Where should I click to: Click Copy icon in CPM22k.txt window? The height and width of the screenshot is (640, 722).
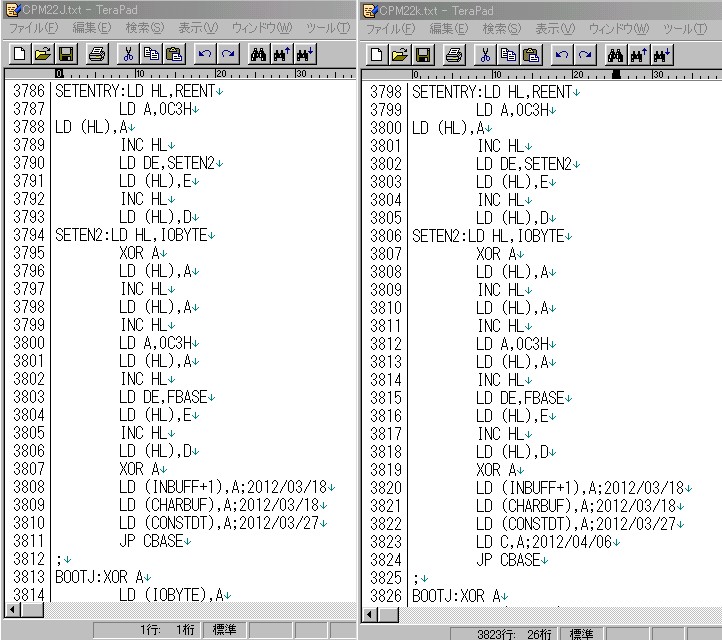click(508, 55)
